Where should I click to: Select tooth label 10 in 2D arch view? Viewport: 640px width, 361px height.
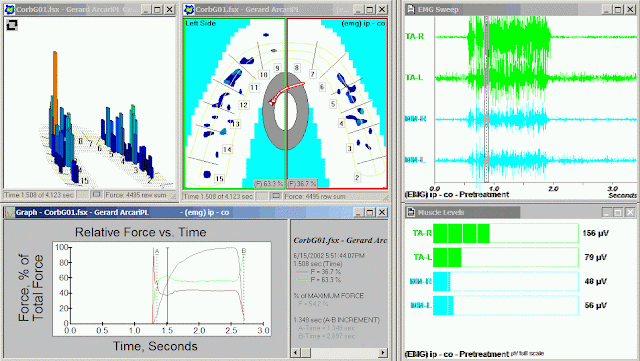click(x=263, y=75)
